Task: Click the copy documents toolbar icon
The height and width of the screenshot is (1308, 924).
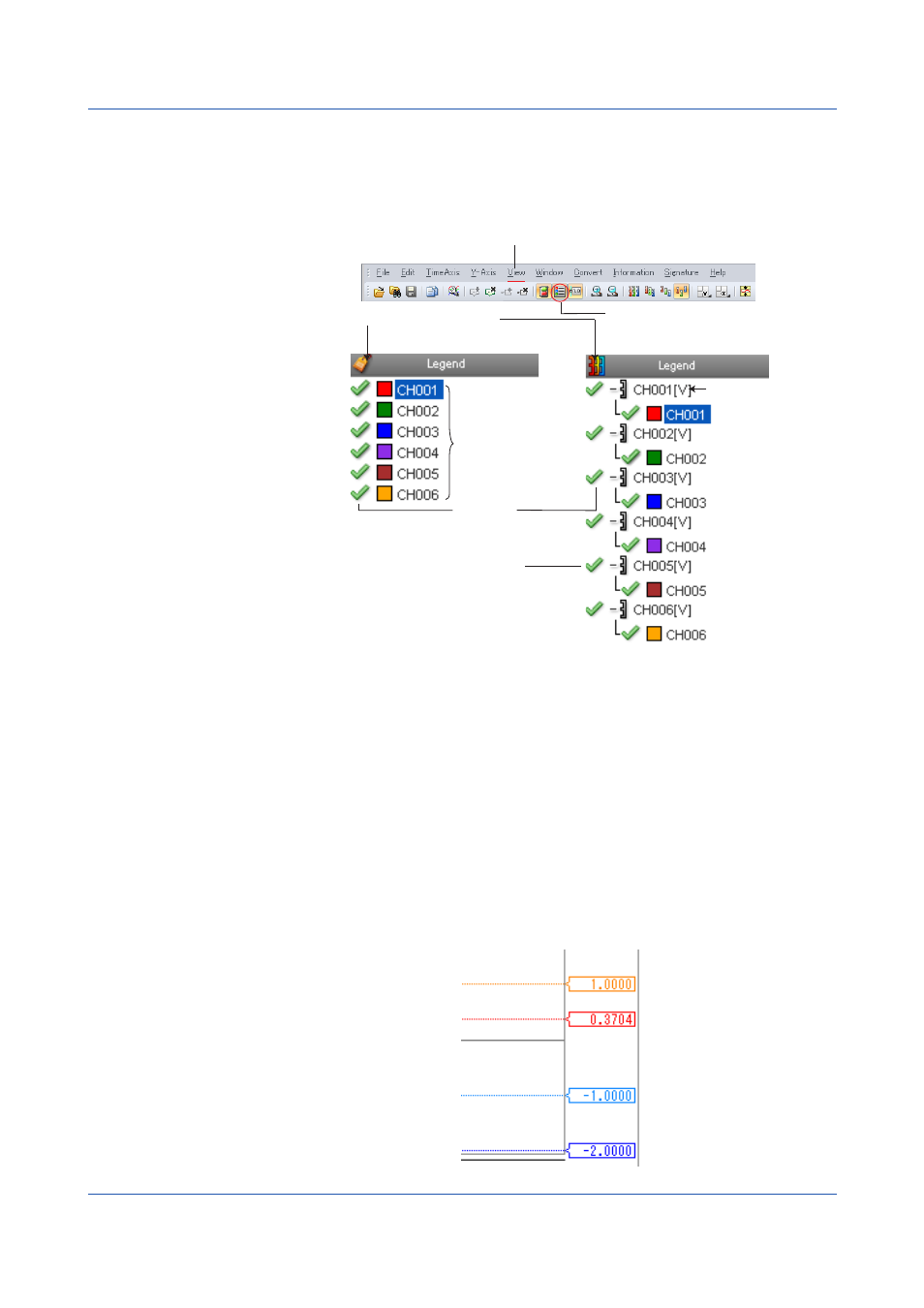Action: [x=432, y=292]
